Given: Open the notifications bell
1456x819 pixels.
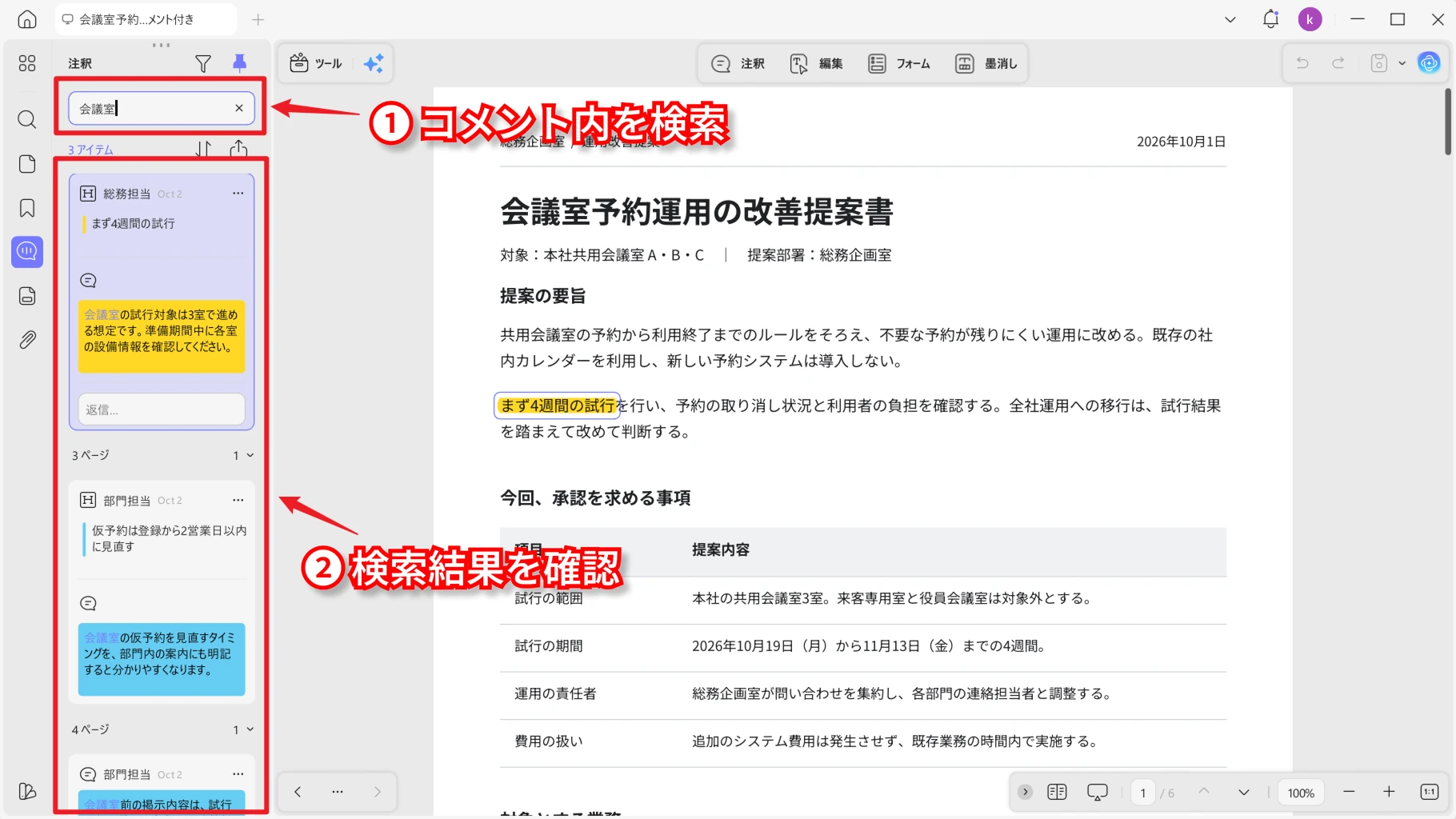Looking at the screenshot, I should click(1271, 19).
